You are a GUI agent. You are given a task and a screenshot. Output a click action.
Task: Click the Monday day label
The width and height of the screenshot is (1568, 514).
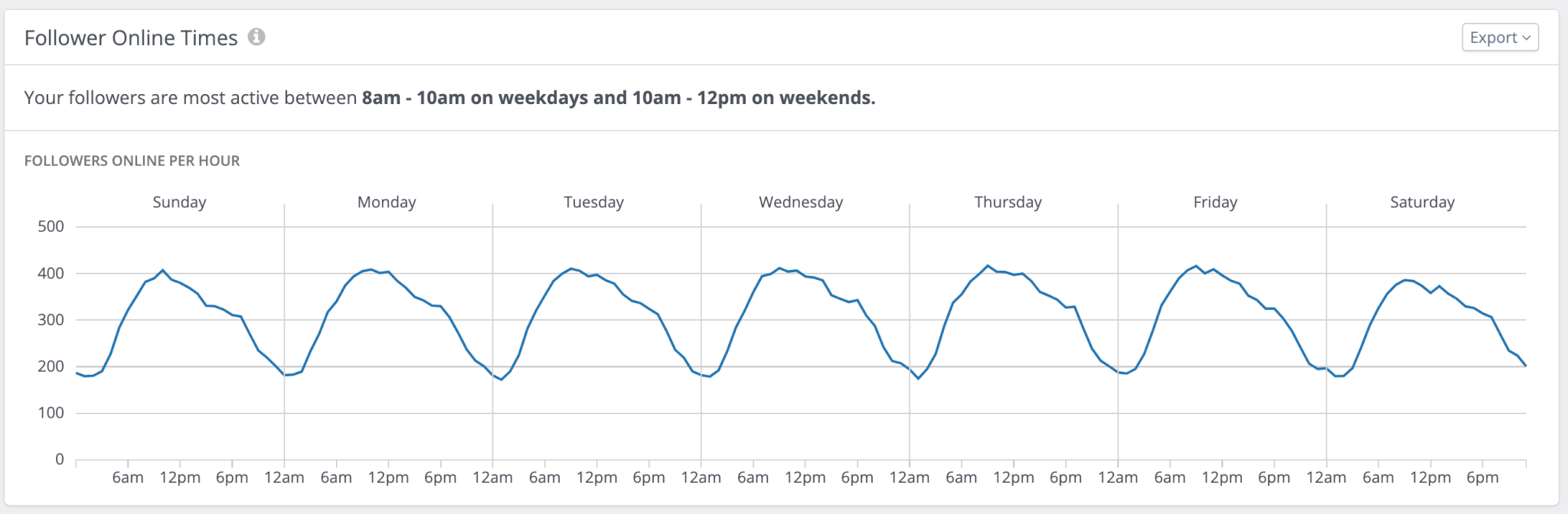387,202
